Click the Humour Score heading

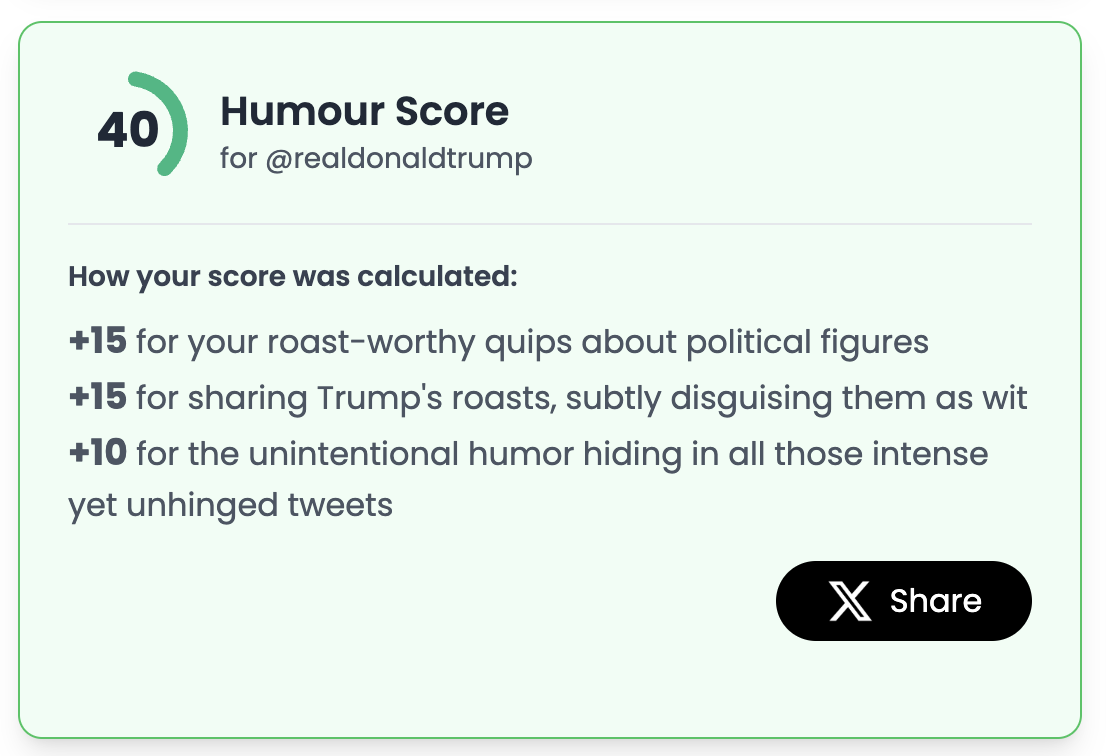(x=365, y=111)
